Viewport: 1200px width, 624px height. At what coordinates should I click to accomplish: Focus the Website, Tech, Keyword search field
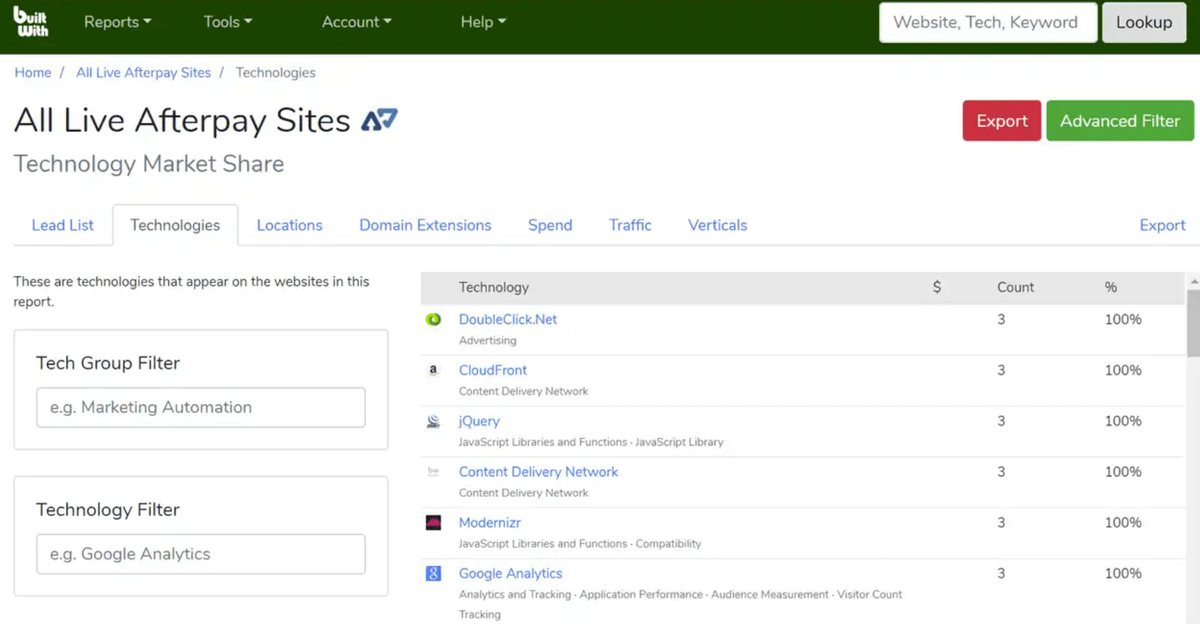point(988,22)
